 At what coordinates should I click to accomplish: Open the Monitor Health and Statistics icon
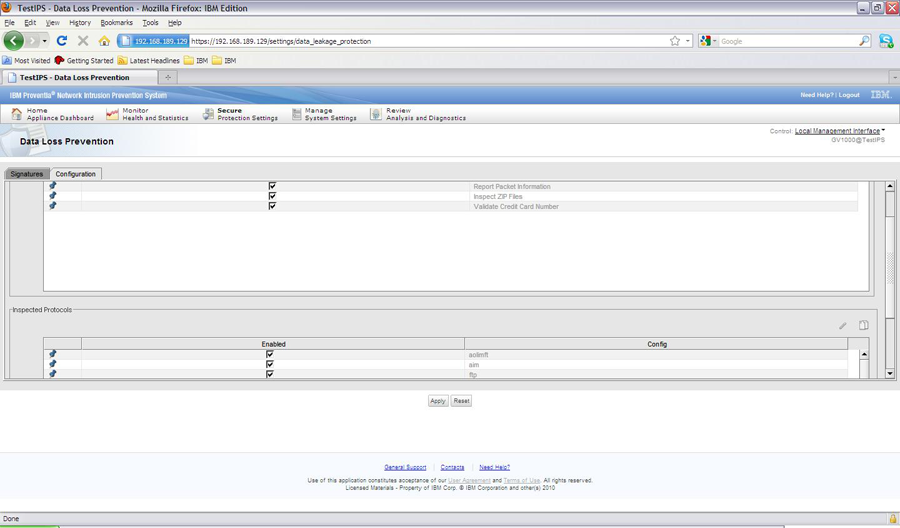112,114
